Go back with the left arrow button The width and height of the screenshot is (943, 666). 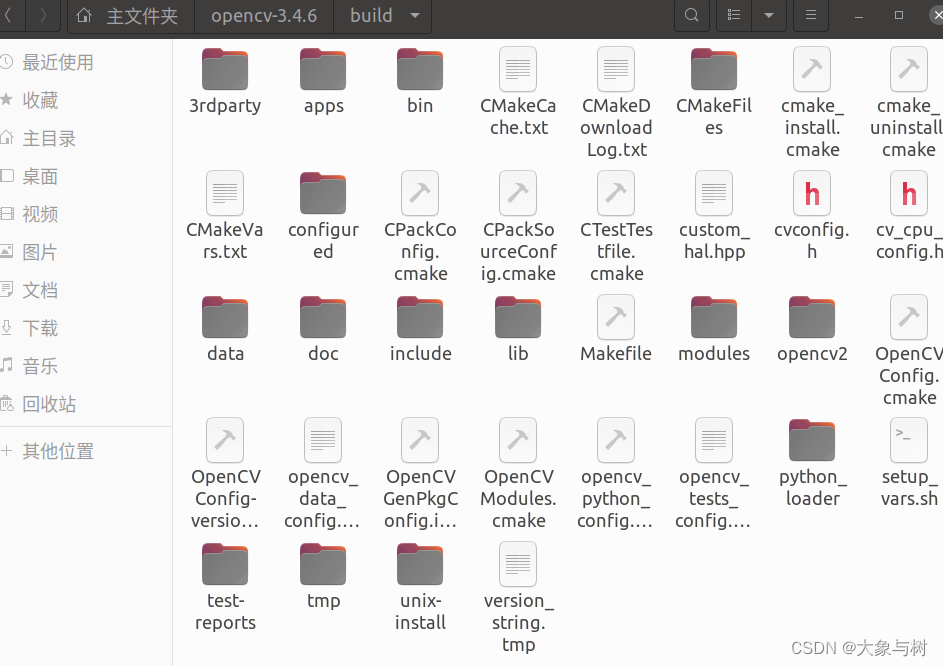[x=11, y=16]
